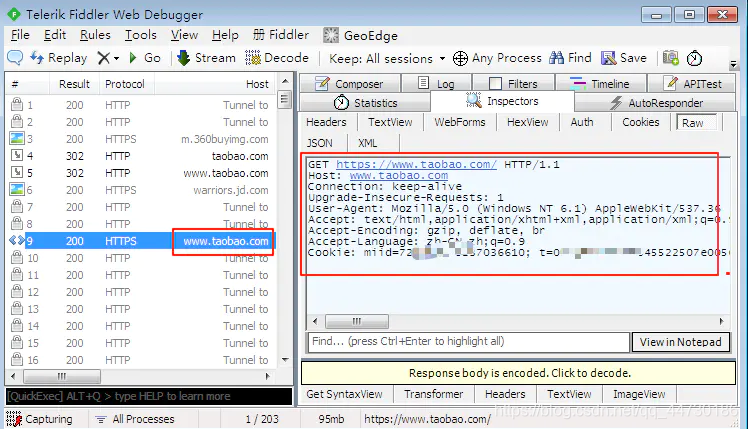
Task: Click the Find binoculars button
Action: click(x=570, y=58)
